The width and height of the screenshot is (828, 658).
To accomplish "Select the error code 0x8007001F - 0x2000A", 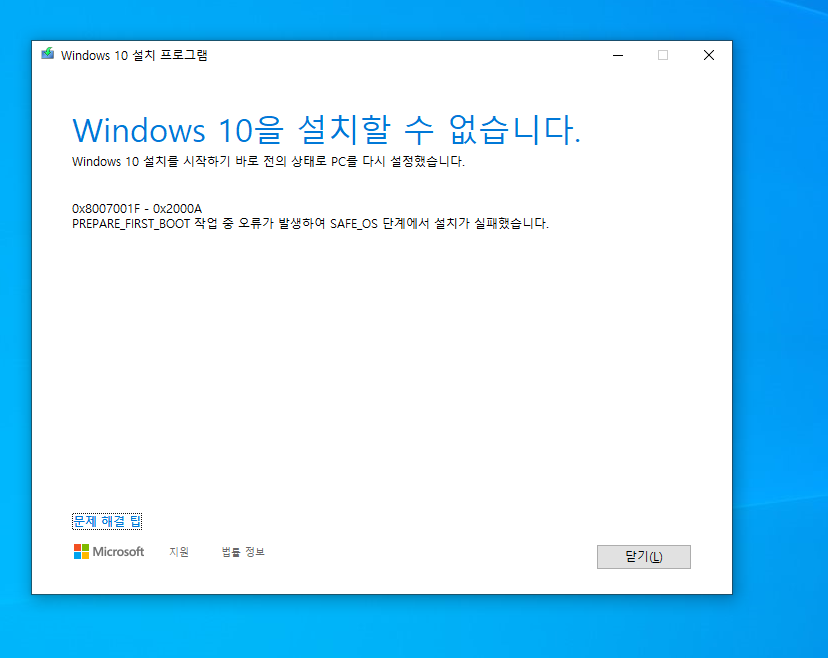I will pyautogui.click(x=137, y=209).
